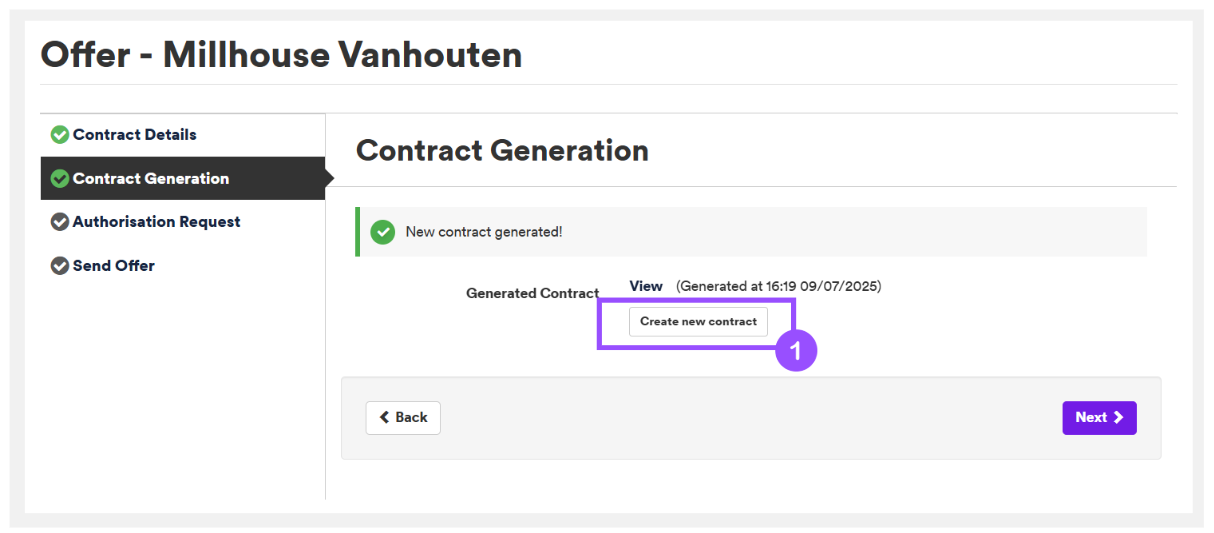1214x533 pixels.
Task: Go to the Authorisation Request step
Action: pyautogui.click(x=157, y=222)
